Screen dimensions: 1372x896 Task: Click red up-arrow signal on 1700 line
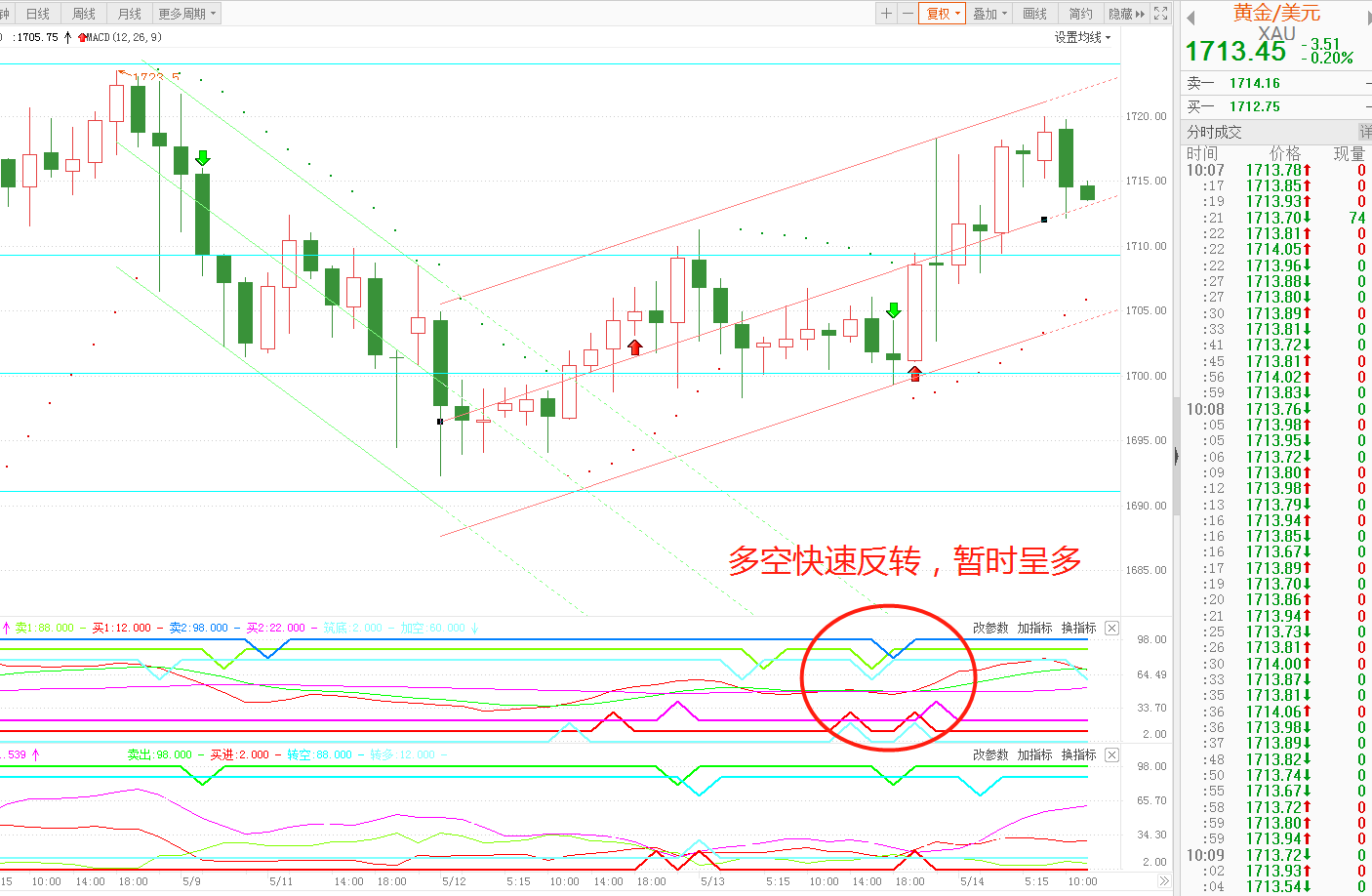click(x=914, y=373)
